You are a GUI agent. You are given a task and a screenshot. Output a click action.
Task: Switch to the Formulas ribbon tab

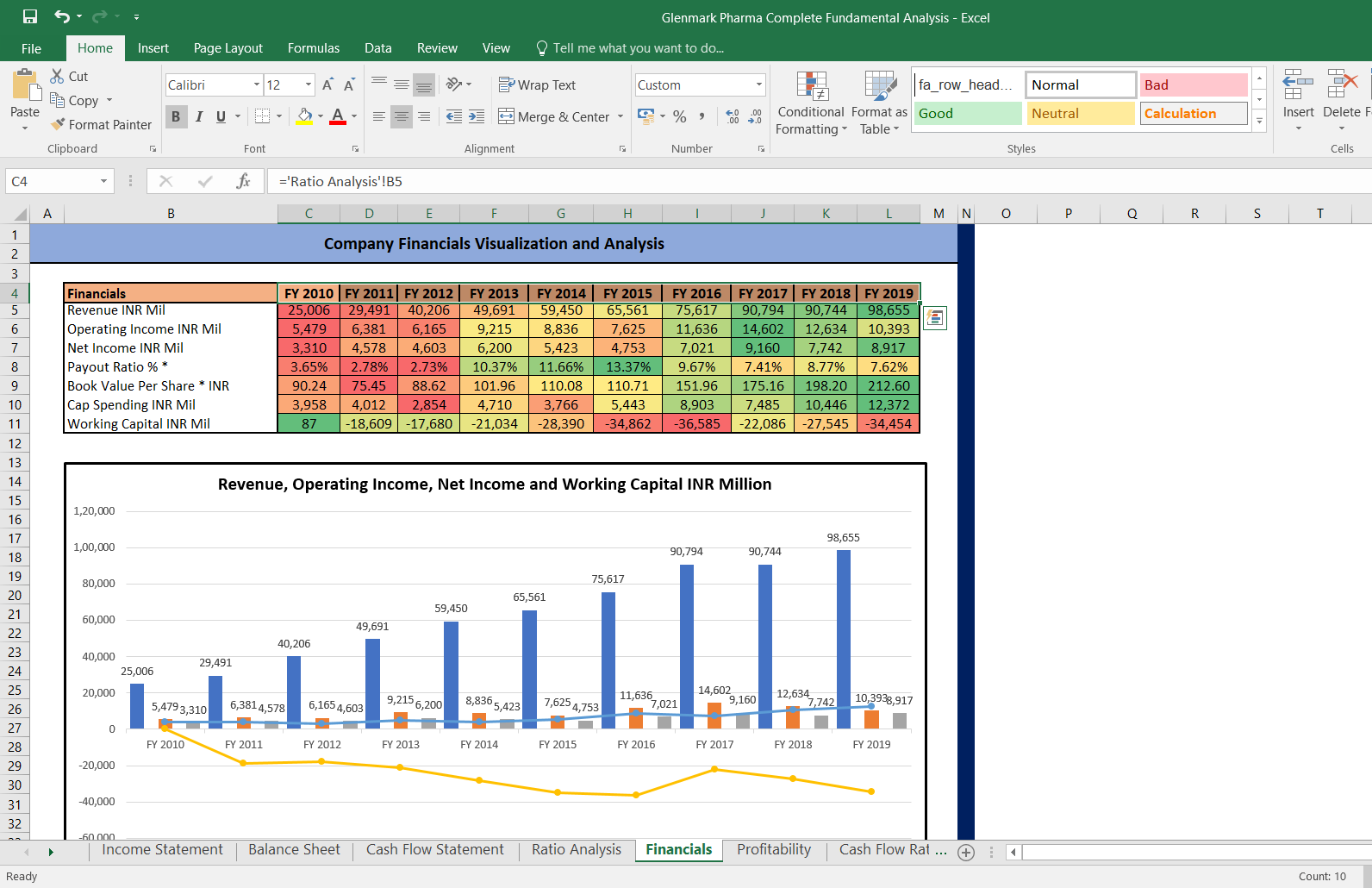click(314, 48)
